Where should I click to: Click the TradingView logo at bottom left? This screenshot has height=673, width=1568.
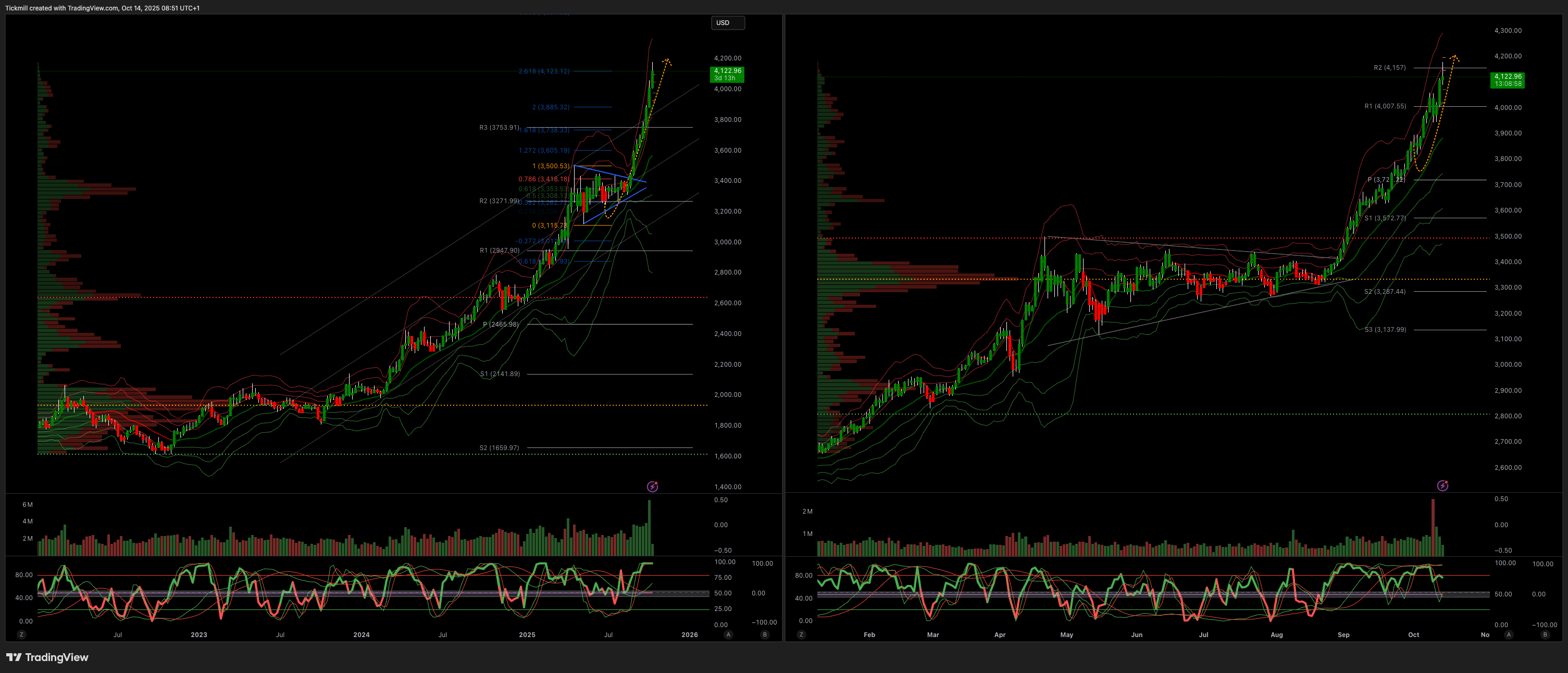tap(47, 657)
